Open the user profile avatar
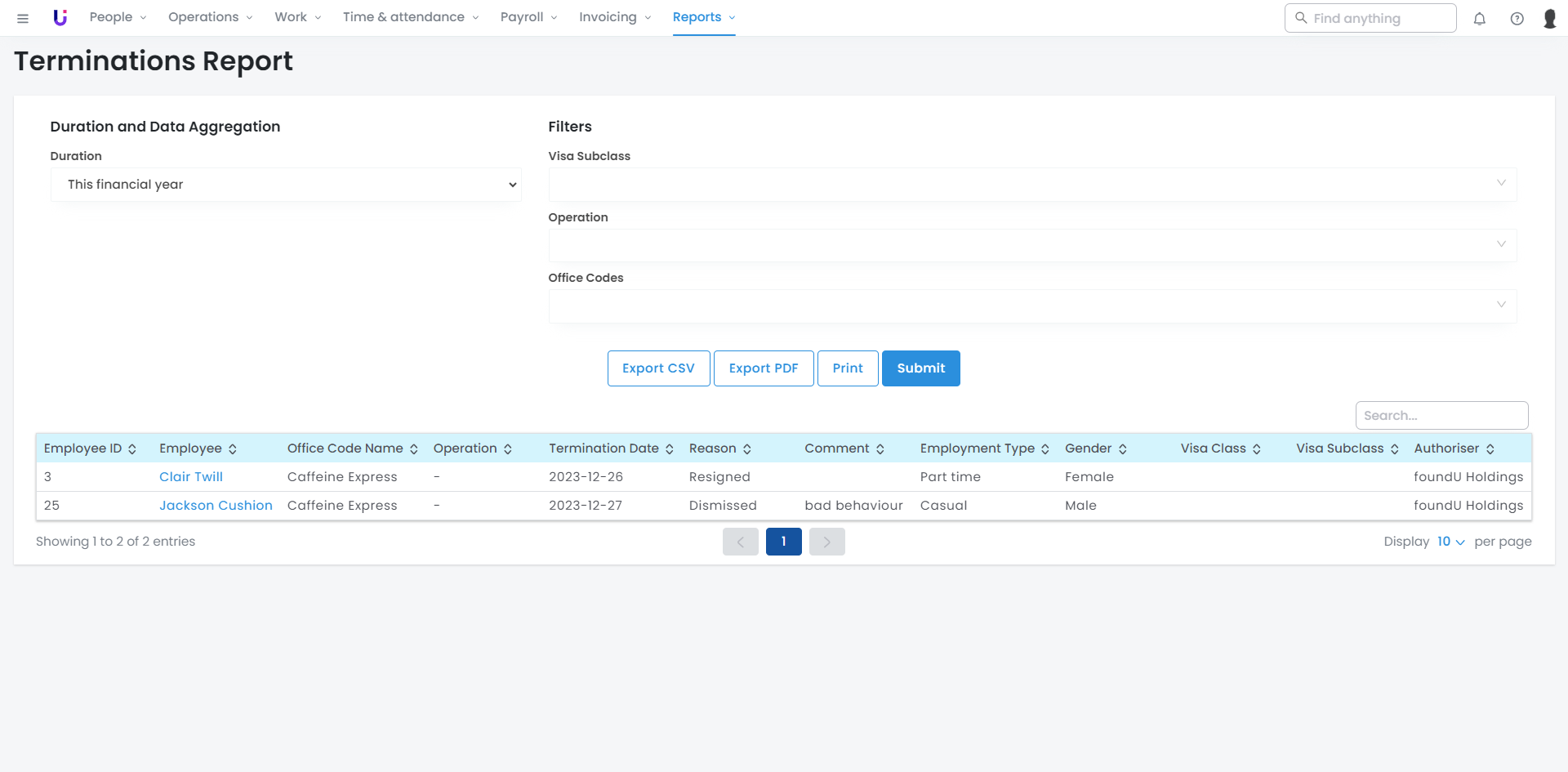The image size is (1568, 772). click(x=1549, y=19)
